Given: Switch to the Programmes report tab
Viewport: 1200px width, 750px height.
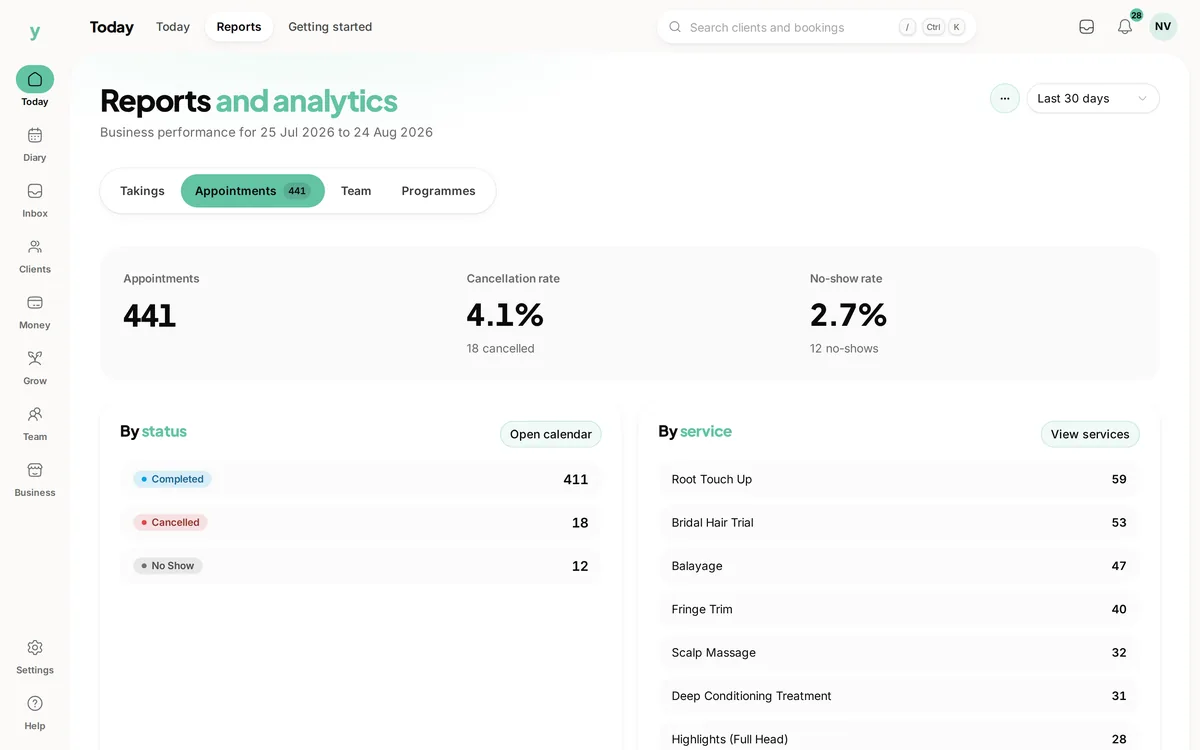Looking at the screenshot, I should coord(438,191).
